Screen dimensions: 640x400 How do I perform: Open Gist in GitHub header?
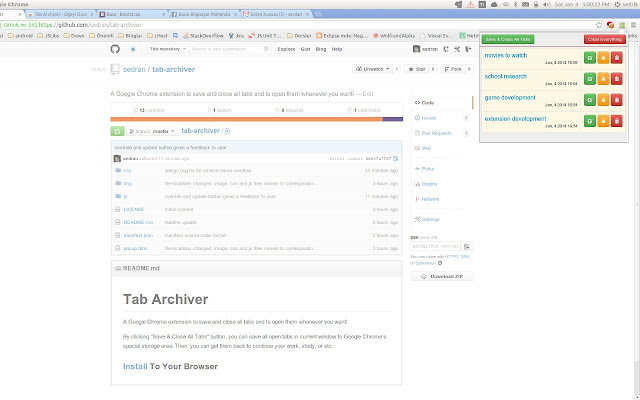point(305,49)
